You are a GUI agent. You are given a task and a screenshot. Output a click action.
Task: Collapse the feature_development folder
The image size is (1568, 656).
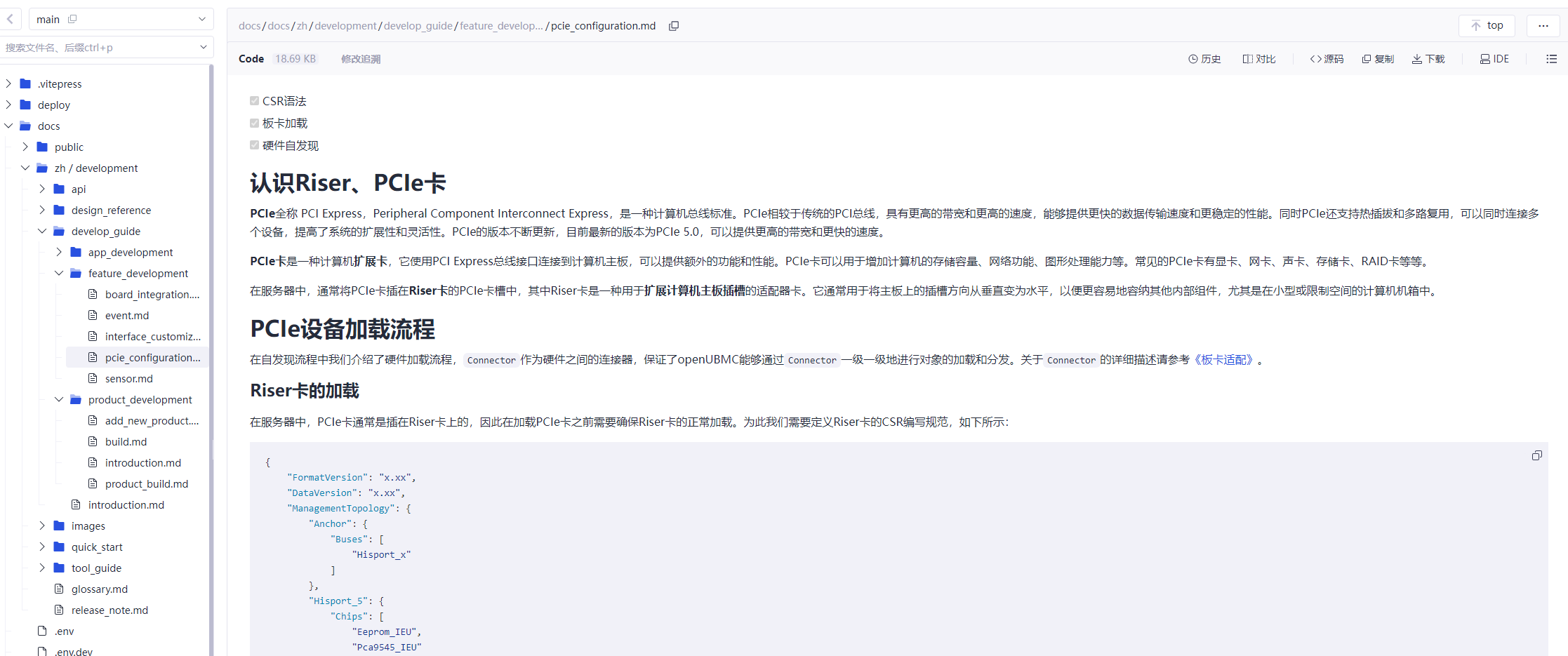pyautogui.click(x=59, y=274)
